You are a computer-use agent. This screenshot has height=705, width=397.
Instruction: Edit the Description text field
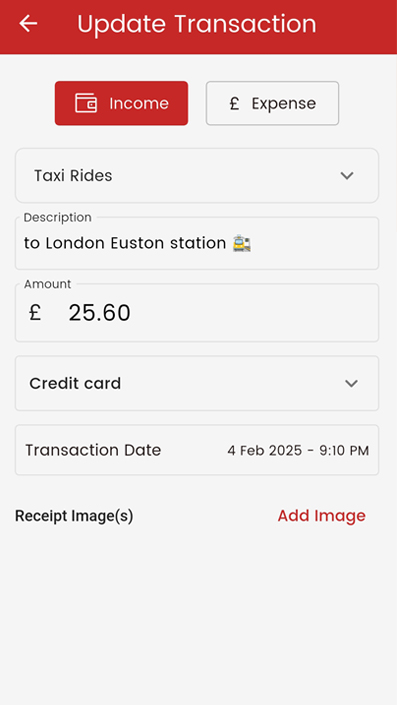[197, 244]
